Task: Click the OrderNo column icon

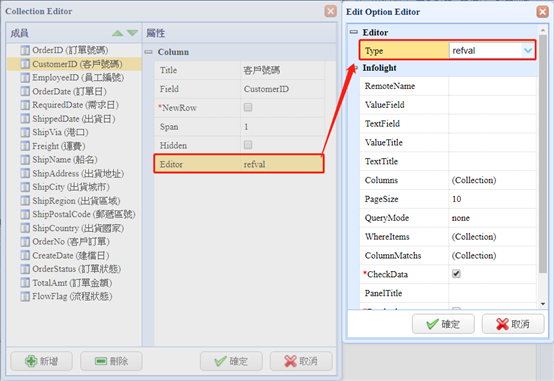Action: tap(25, 242)
